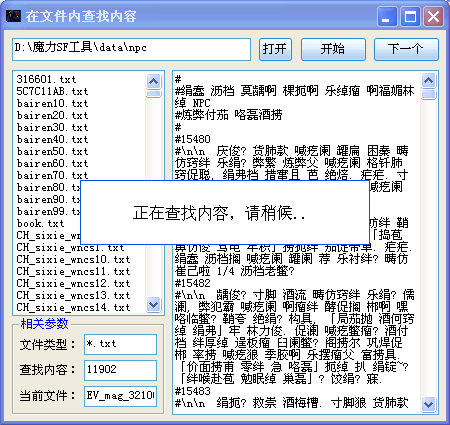Click content pane scroll-down arrow
The image size is (450, 425).
[428, 405]
